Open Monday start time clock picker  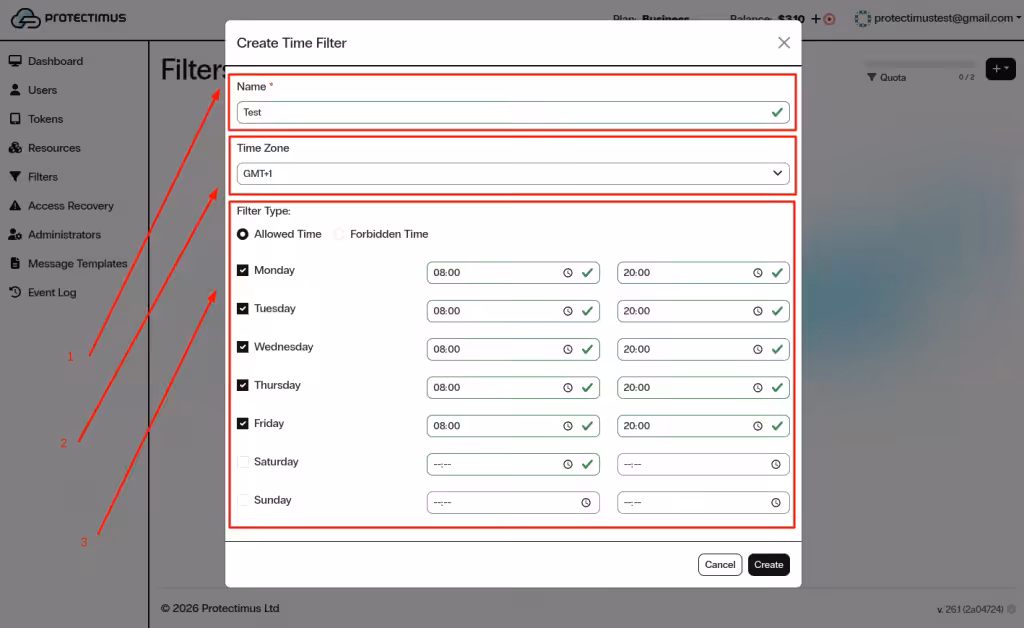568,273
